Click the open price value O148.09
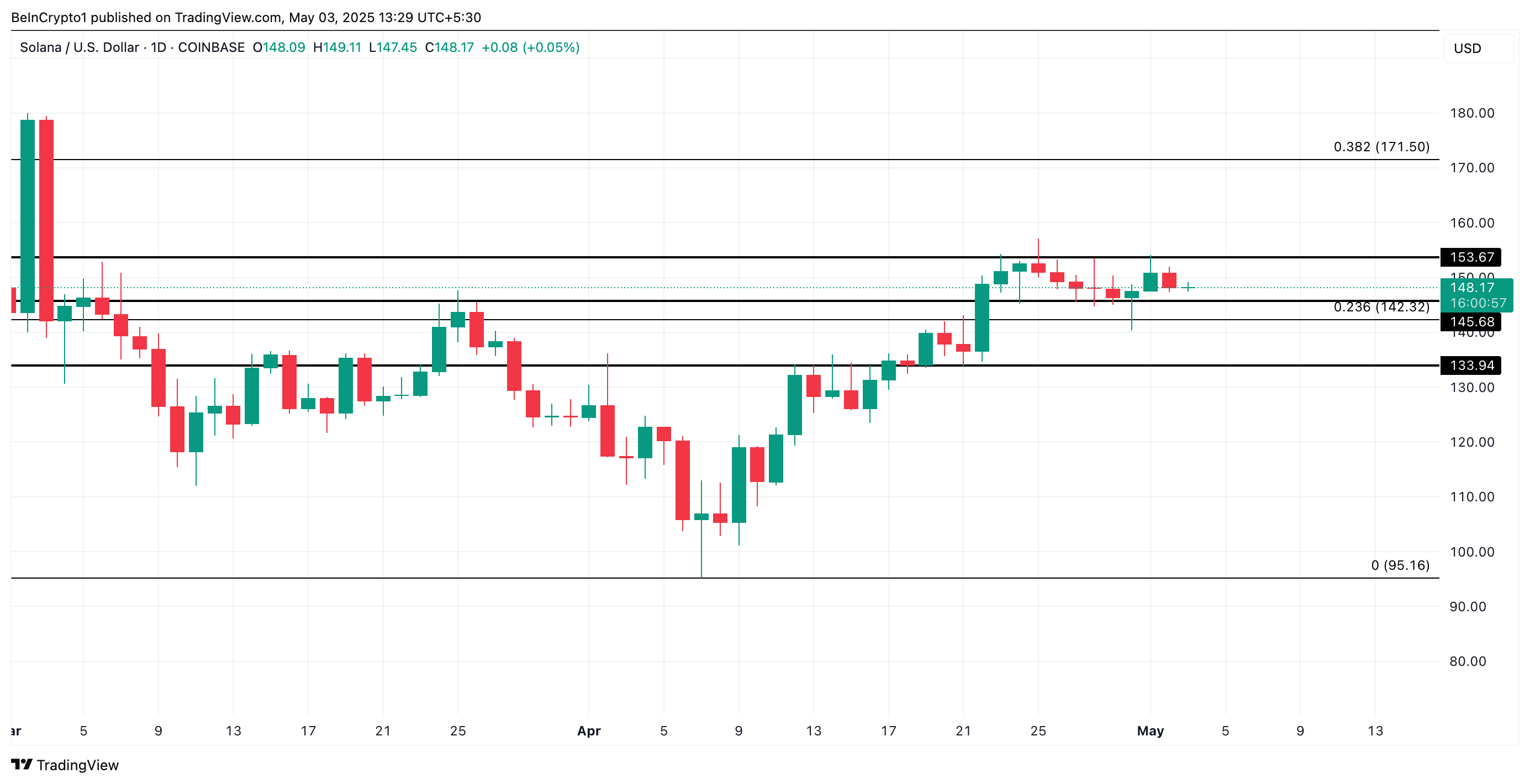The image size is (1530, 784). (278, 47)
